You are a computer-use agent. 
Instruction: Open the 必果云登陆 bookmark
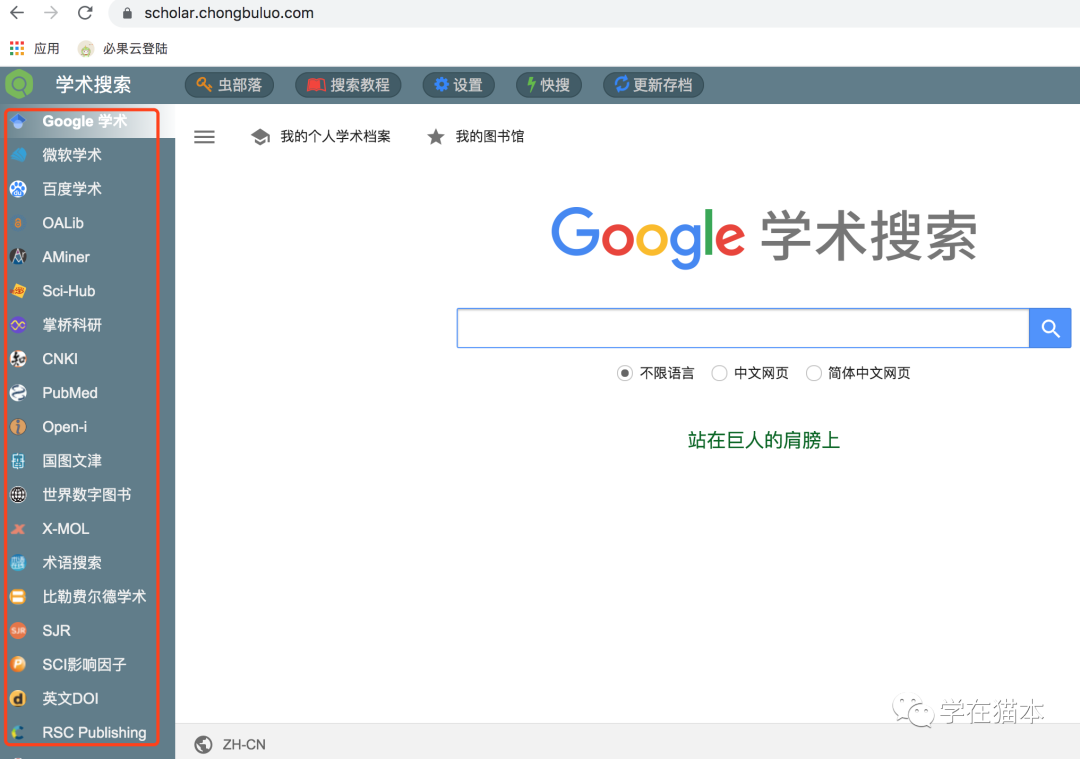coord(123,48)
